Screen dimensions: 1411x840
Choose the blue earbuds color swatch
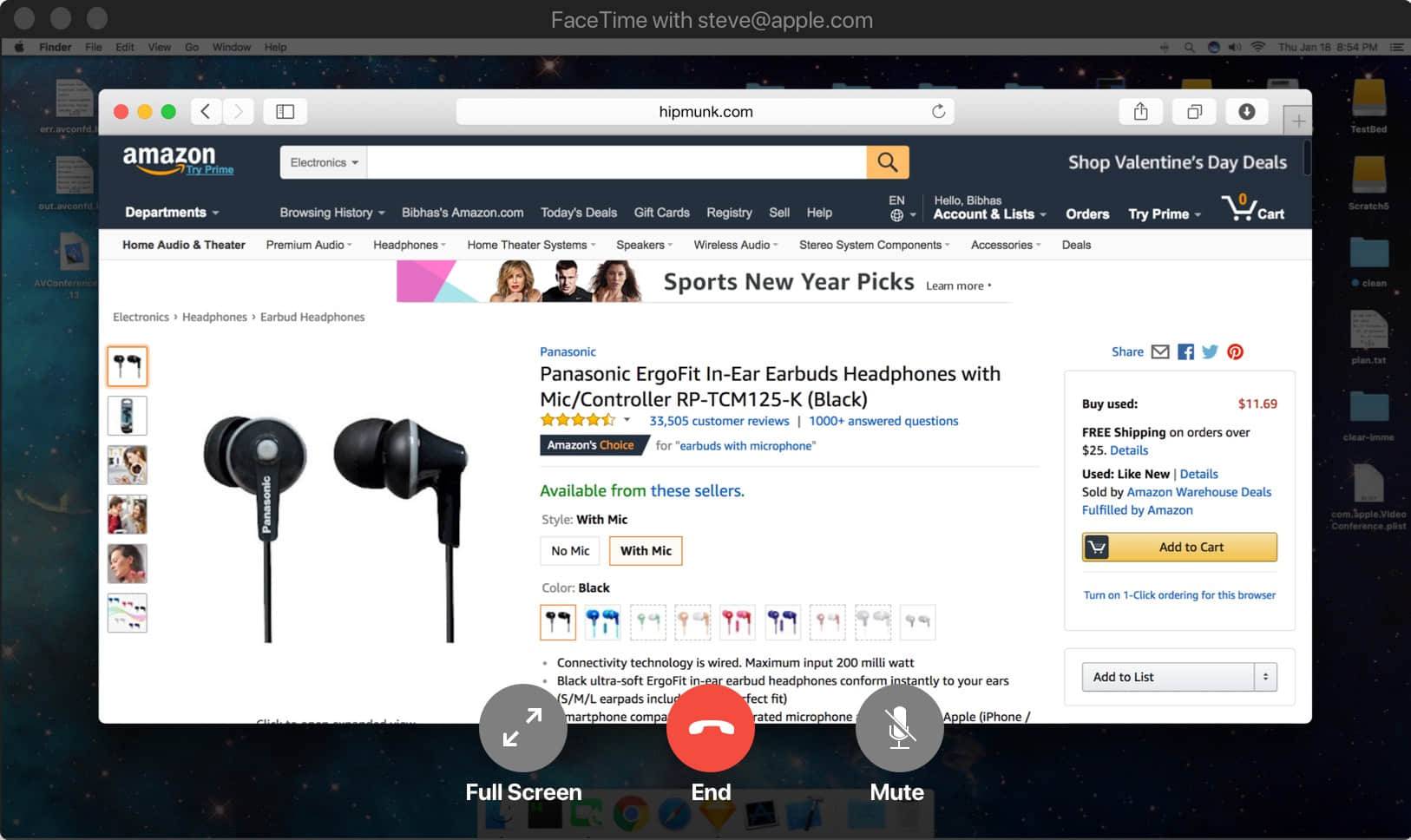pos(603,621)
